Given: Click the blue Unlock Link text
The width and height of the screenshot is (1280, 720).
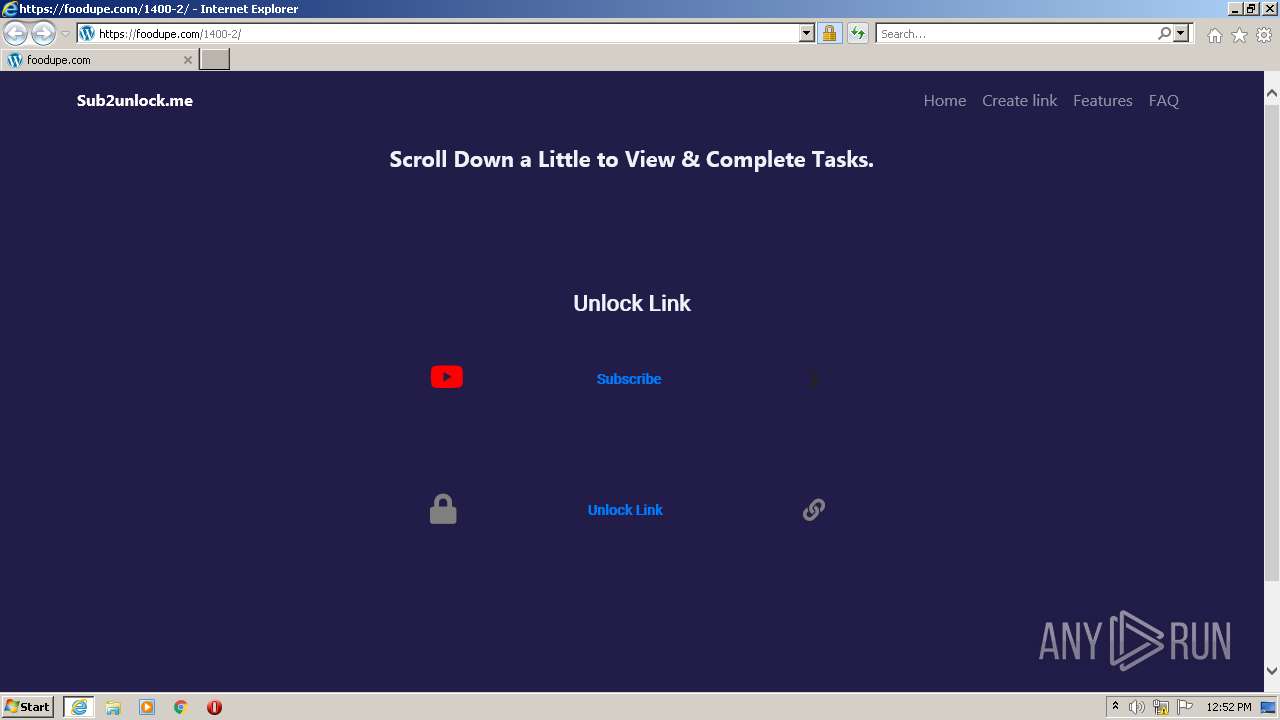Looking at the screenshot, I should [625, 510].
